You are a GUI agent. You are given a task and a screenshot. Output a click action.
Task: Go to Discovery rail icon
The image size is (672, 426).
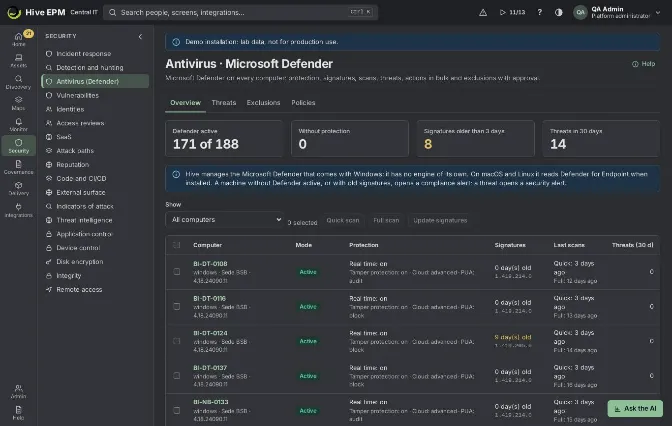(x=18, y=82)
